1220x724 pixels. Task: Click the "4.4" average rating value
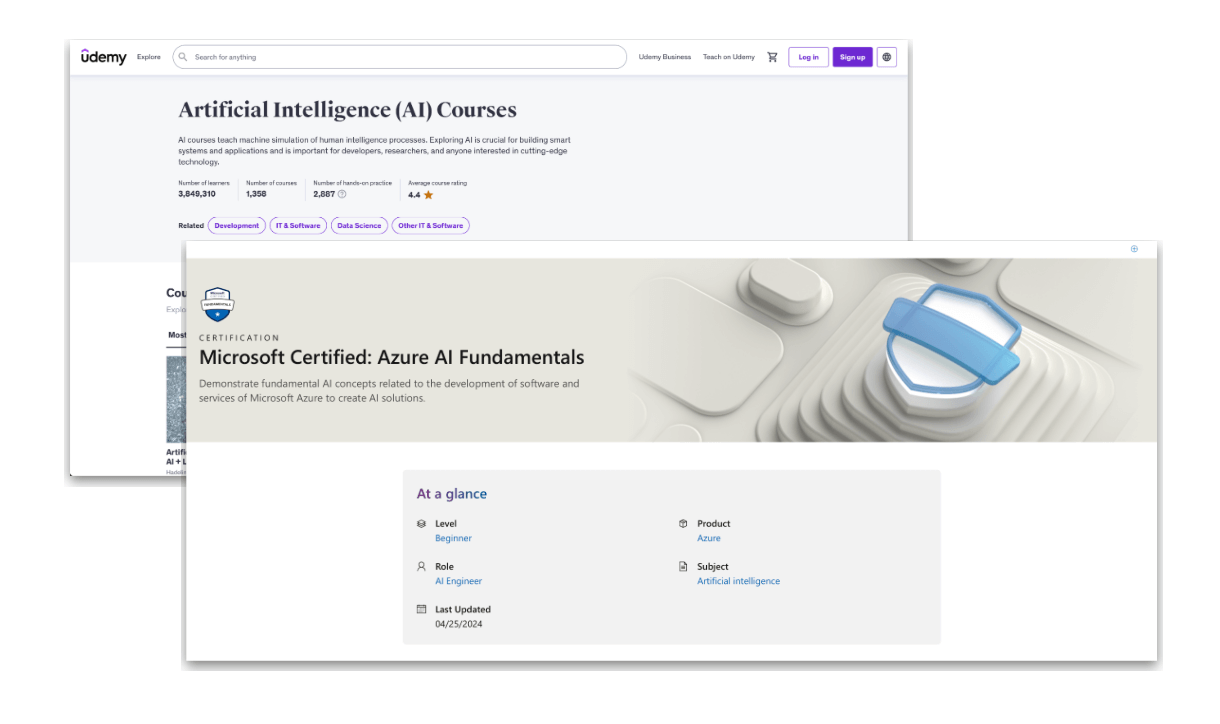click(414, 195)
